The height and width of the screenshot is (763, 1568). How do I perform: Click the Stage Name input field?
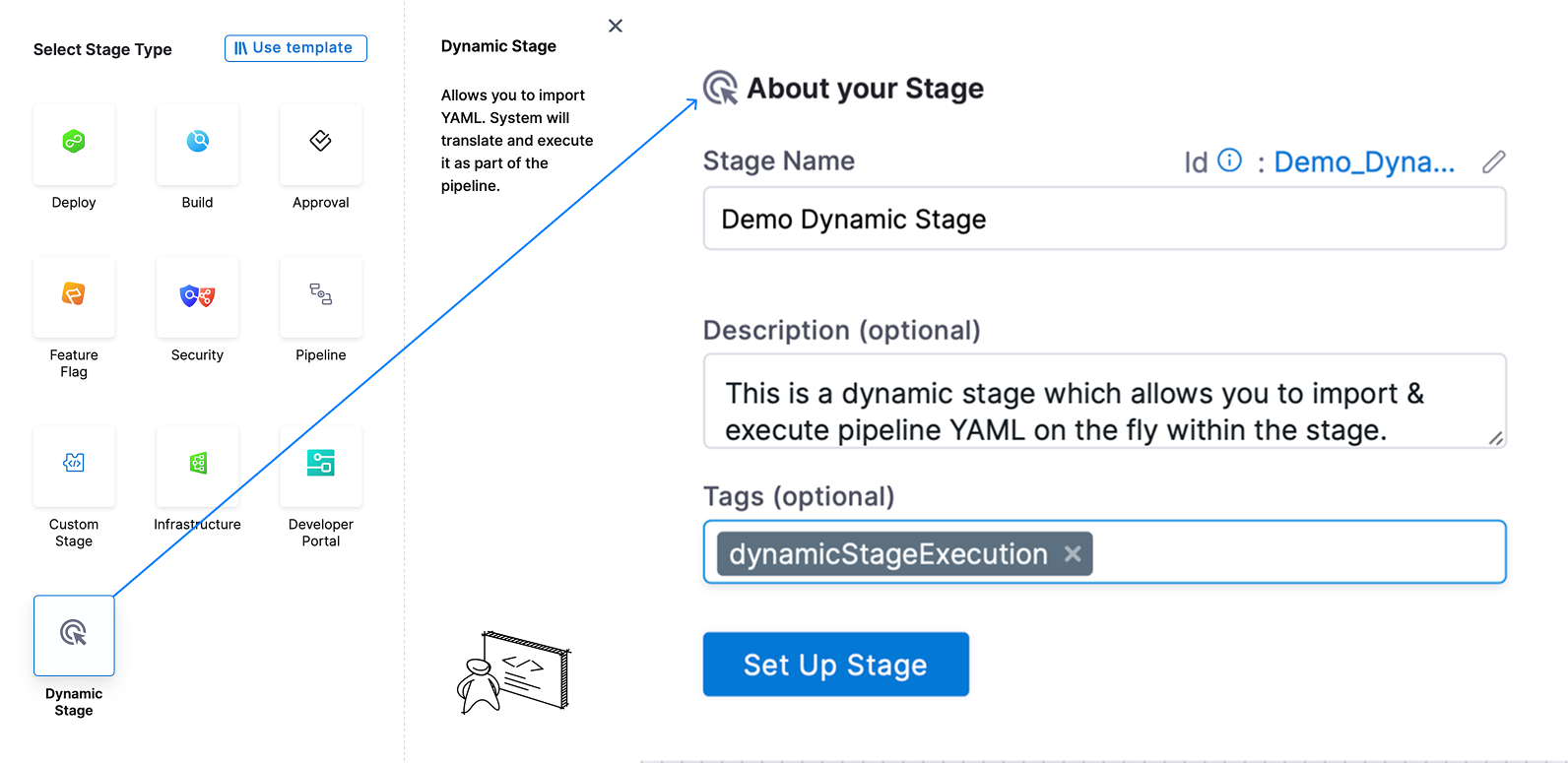(1103, 219)
